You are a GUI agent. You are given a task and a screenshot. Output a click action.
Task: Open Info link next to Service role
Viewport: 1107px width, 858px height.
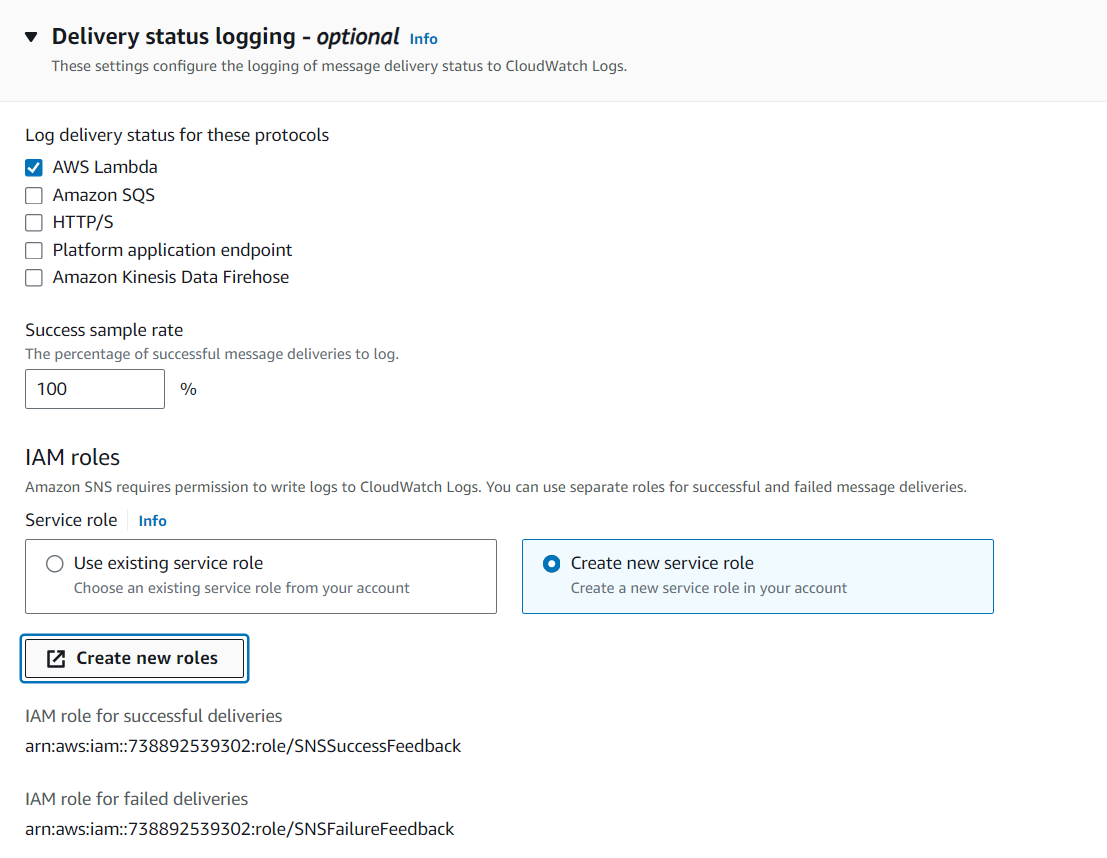click(152, 521)
